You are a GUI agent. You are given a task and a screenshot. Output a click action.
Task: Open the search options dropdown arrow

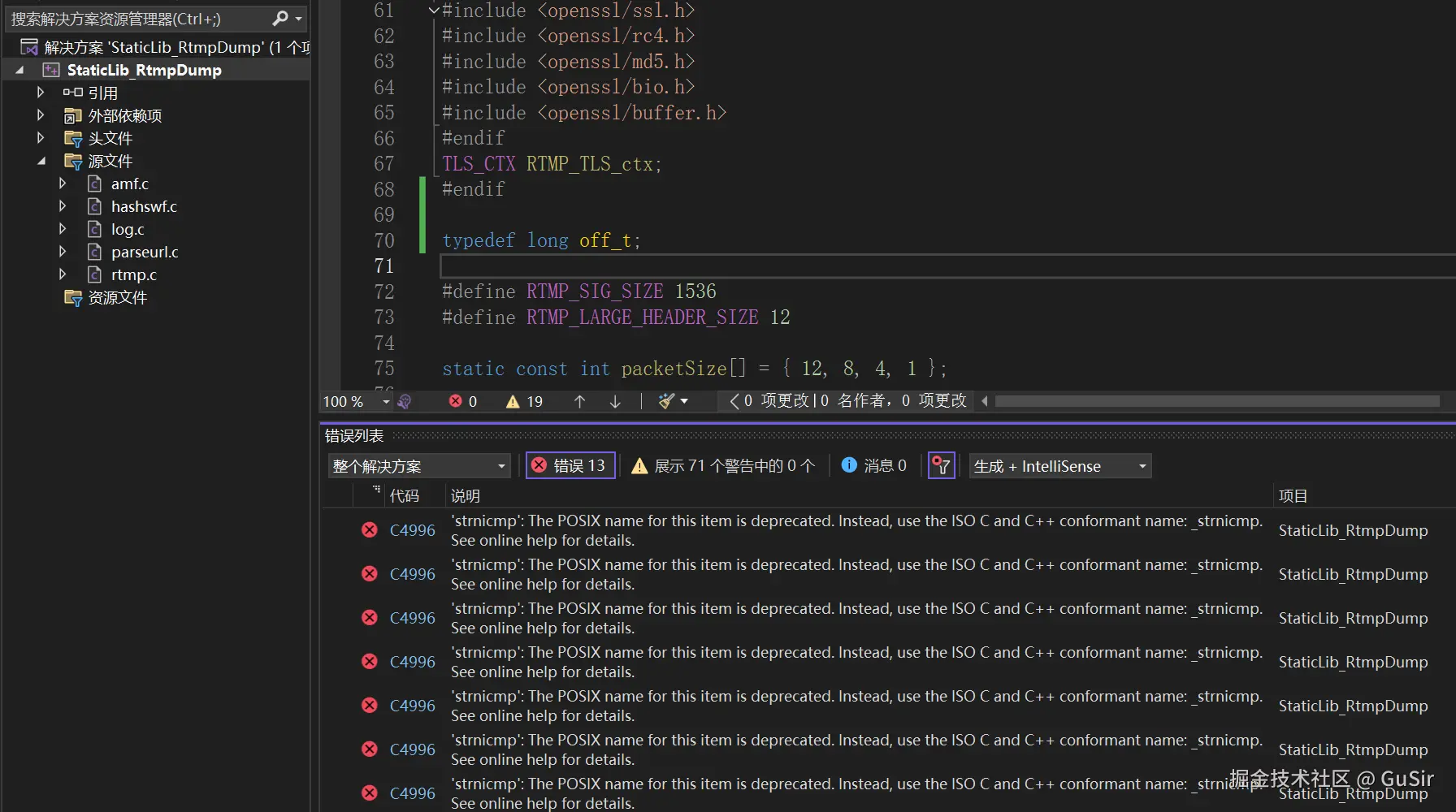point(299,19)
